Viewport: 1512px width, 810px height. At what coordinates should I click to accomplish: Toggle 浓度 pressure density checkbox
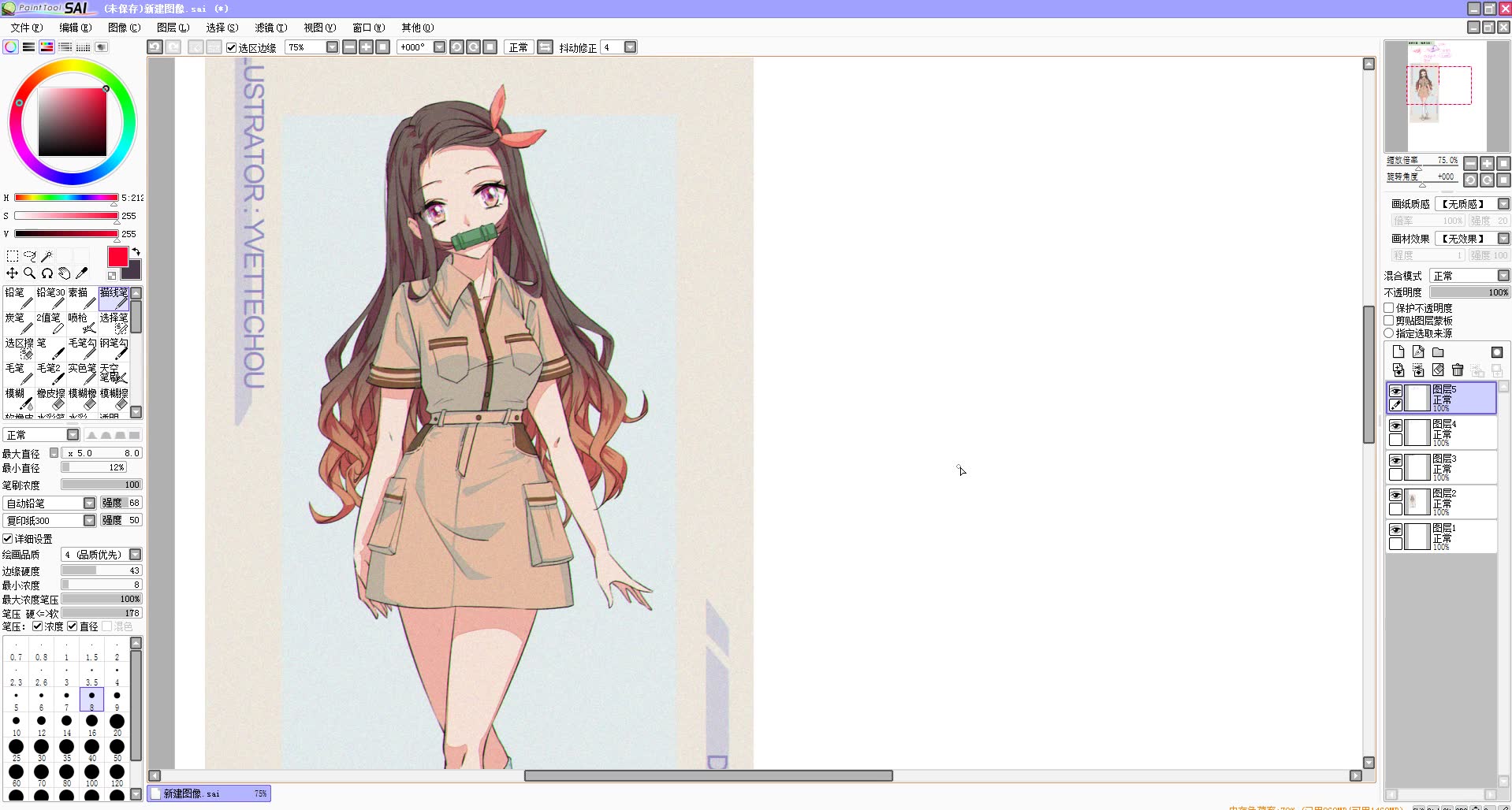pyautogui.click(x=37, y=626)
